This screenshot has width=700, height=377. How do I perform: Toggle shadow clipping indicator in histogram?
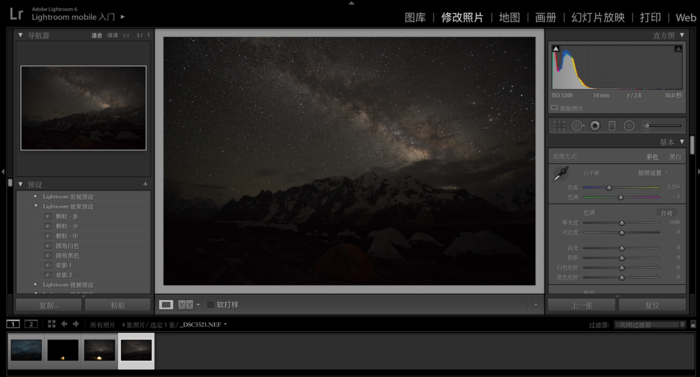click(556, 48)
